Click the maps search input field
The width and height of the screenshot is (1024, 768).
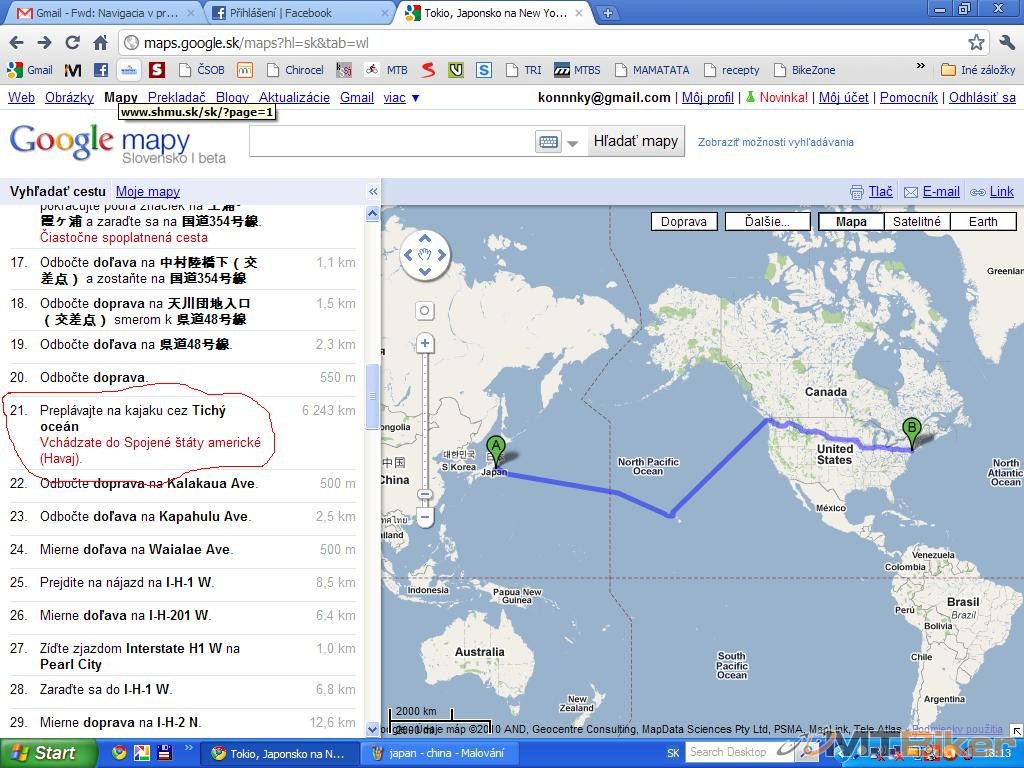click(390, 142)
